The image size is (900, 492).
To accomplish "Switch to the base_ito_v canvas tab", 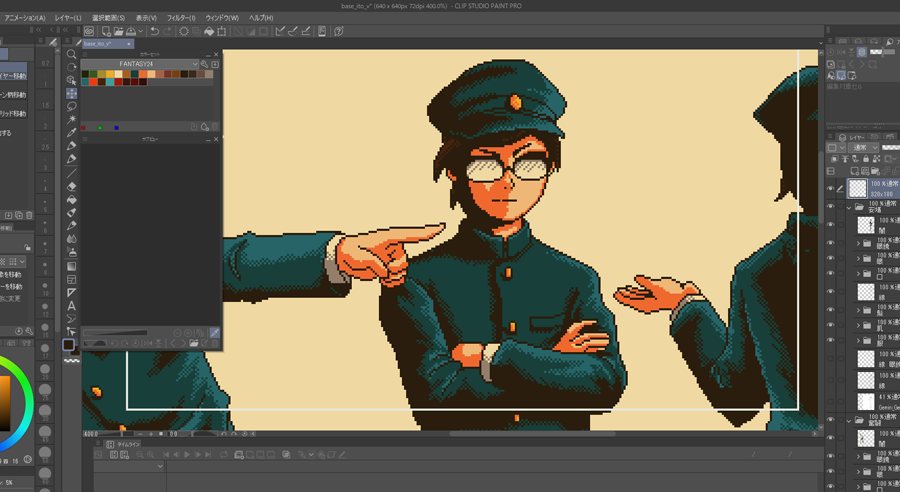I will tap(103, 44).
